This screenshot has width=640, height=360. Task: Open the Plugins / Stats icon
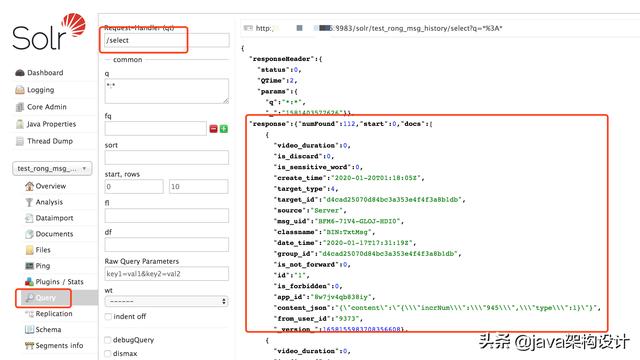(29, 282)
